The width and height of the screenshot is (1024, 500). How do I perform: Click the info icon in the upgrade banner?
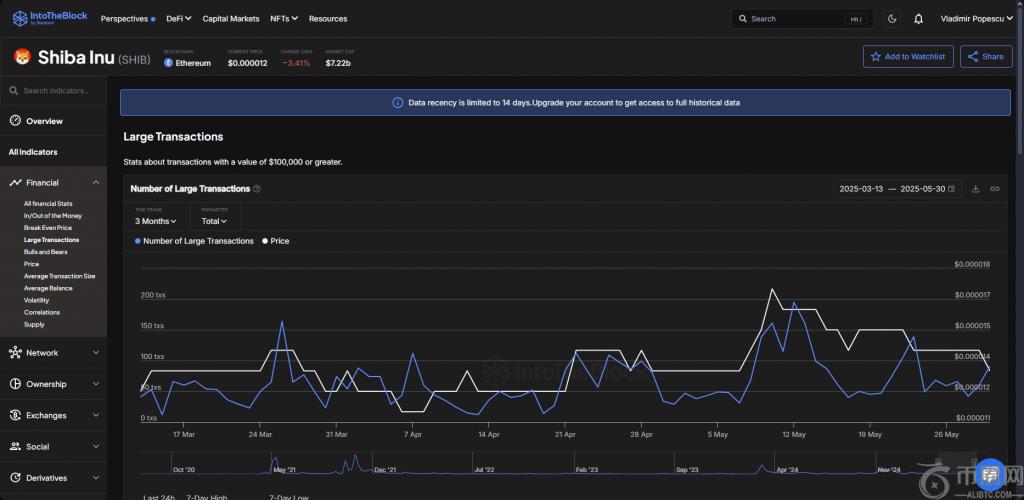tap(398, 102)
